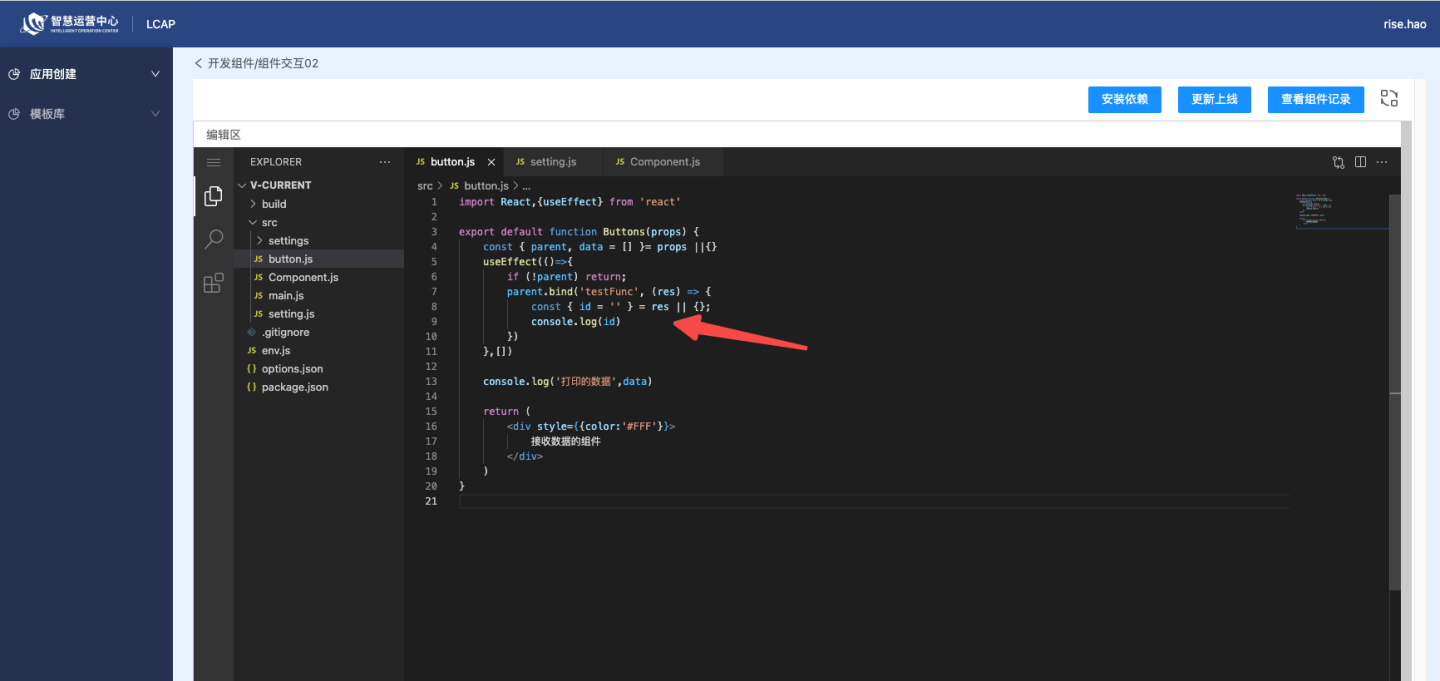Open button.js in the file explorer
1440x681 pixels.
pyautogui.click(x=319, y=259)
